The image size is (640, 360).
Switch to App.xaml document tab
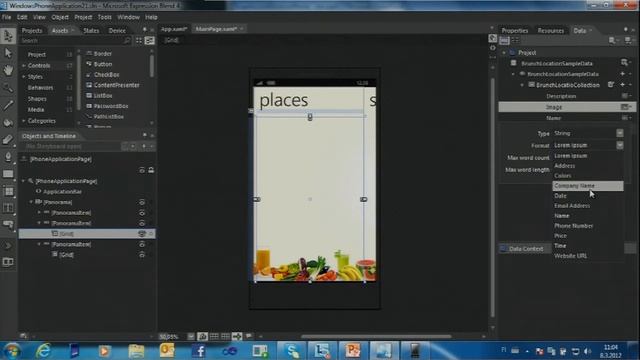coord(174,29)
